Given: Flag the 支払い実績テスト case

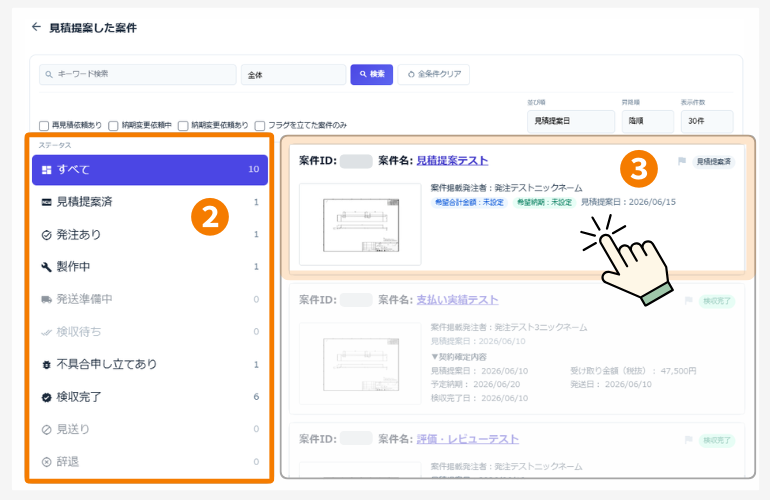Looking at the screenshot, I should (x=688, y=301).
